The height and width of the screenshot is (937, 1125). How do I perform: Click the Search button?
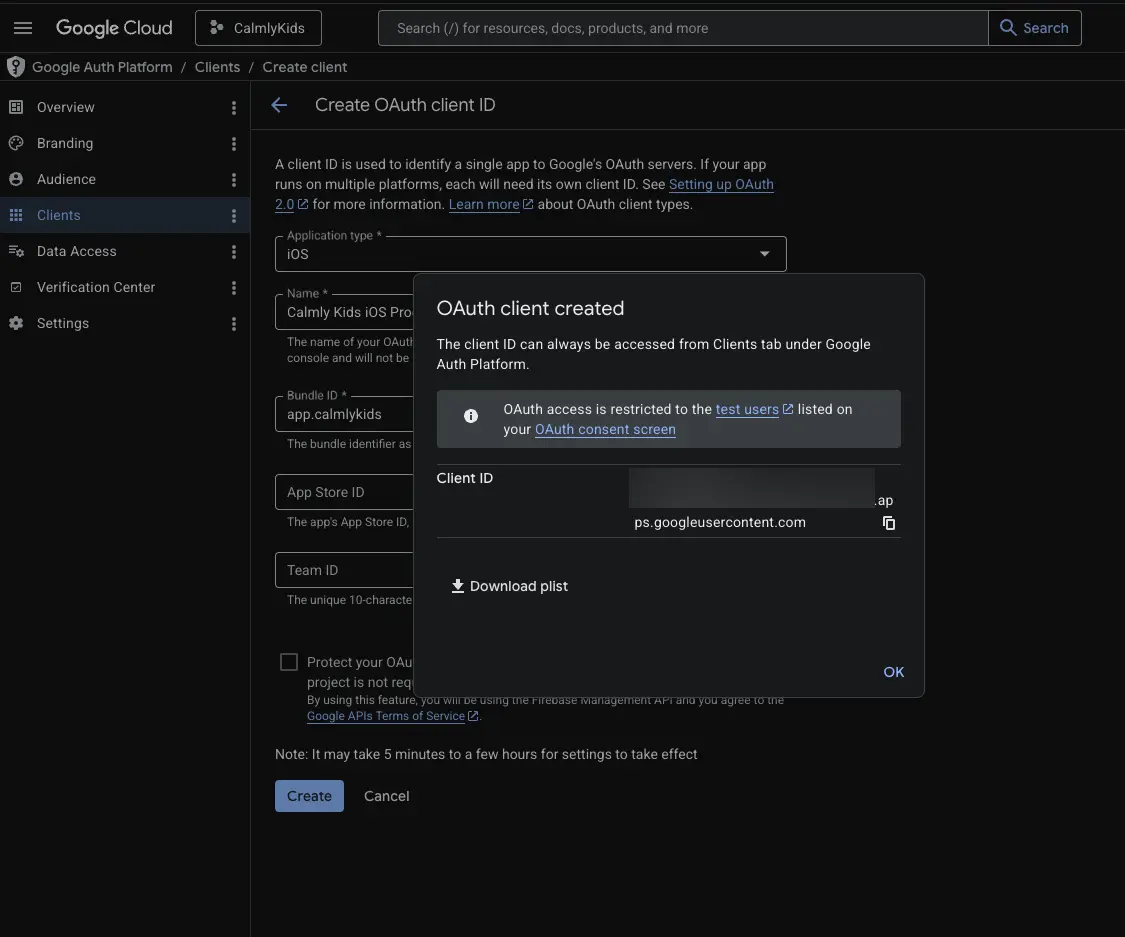click(1035, 28)
